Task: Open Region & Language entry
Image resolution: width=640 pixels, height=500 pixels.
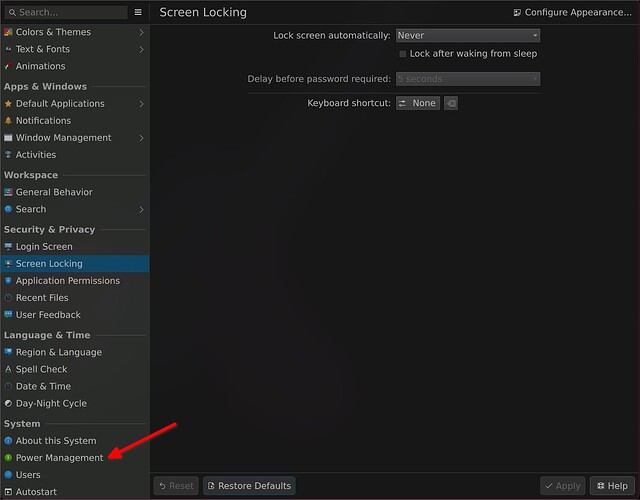Action: pyautogui.click(x=75, y=352)
